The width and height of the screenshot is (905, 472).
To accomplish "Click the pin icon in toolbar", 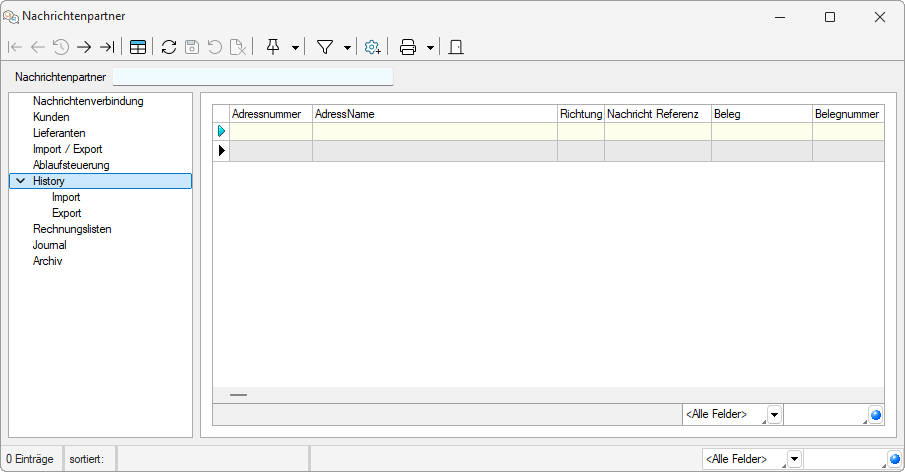I will [273, 47].
